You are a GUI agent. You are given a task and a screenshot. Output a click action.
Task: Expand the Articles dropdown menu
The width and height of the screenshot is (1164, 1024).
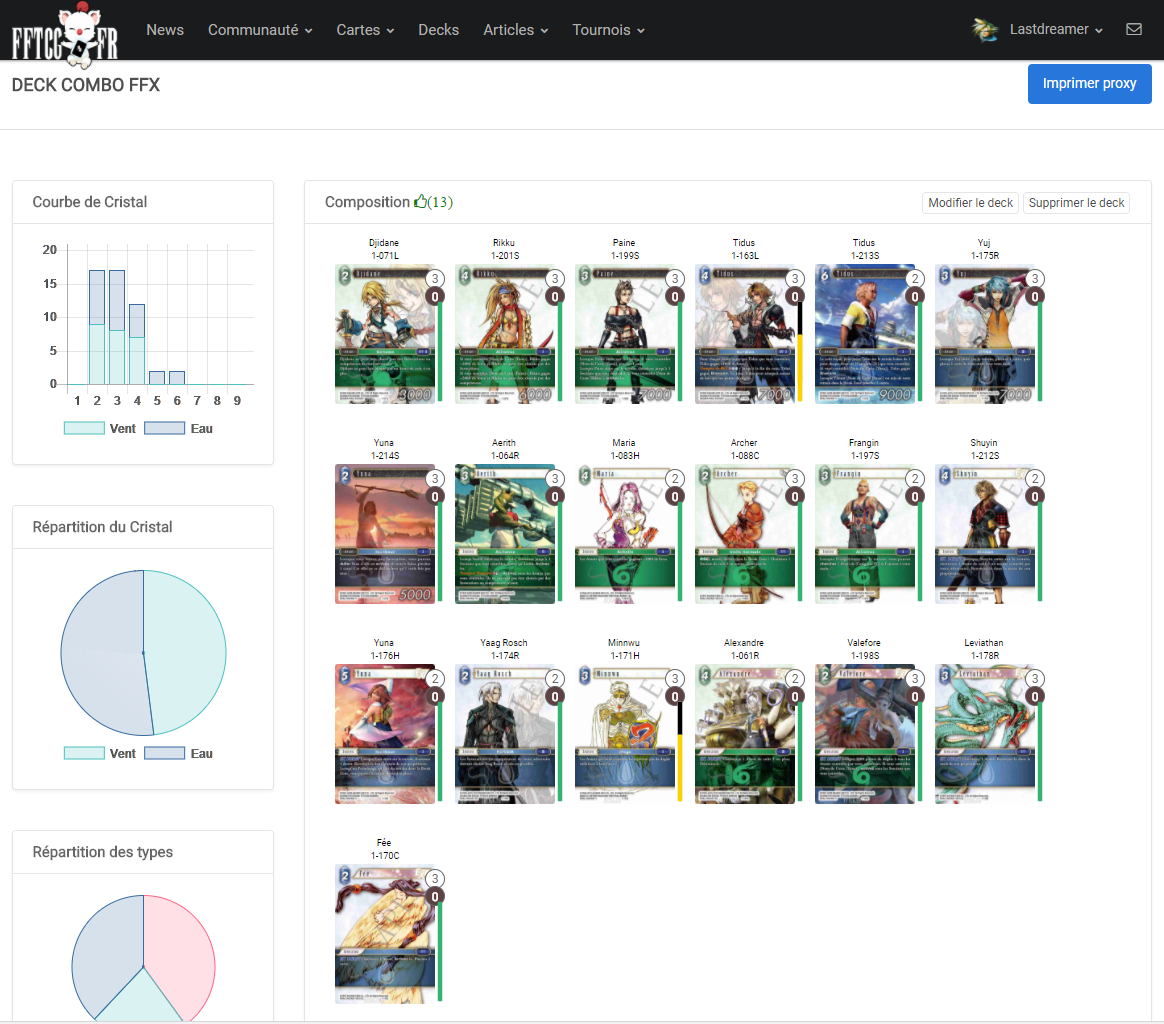pyautogui.click(x=515, y=30)
